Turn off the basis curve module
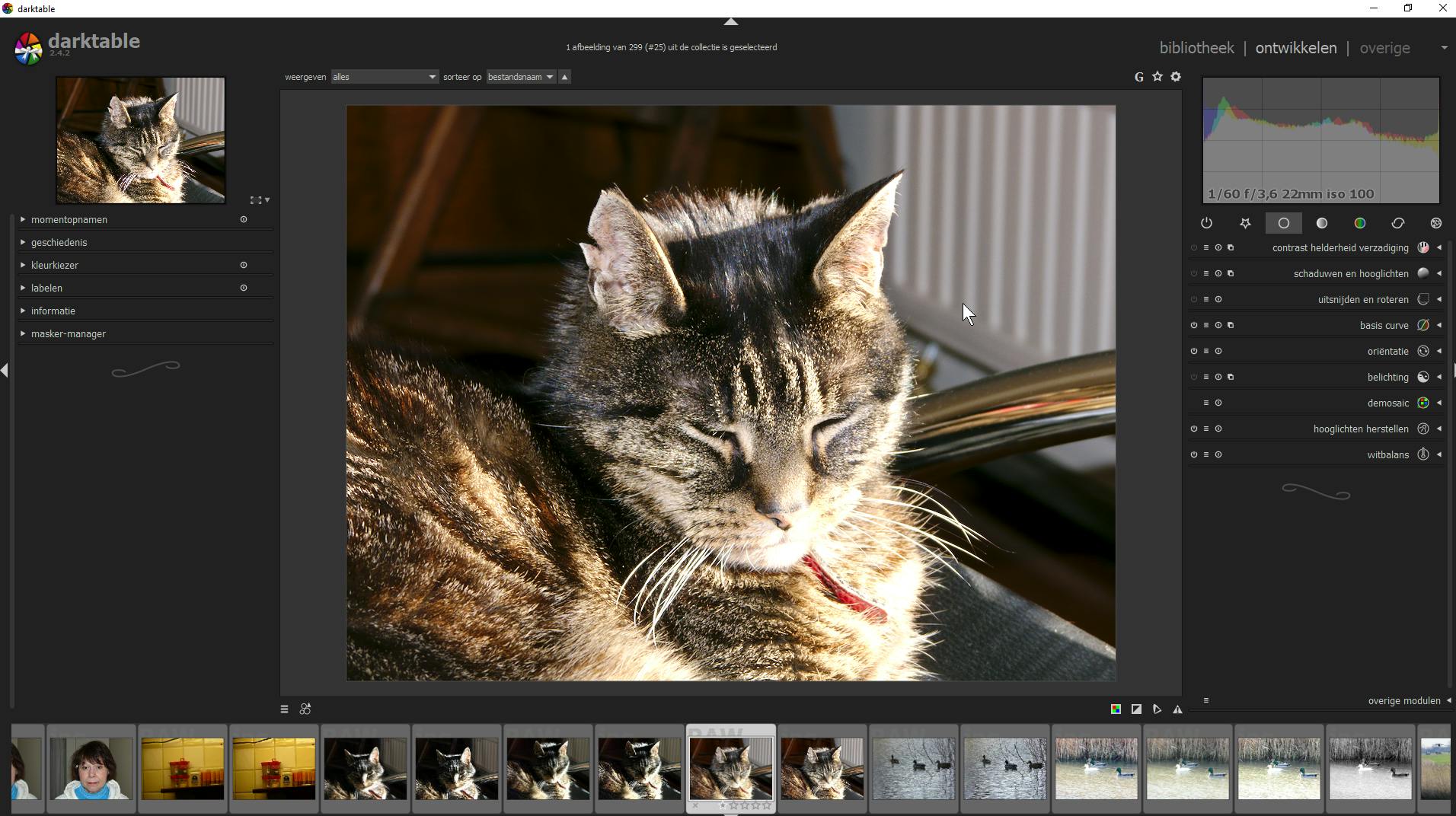1456x816 pixels. pos(1194,326)
